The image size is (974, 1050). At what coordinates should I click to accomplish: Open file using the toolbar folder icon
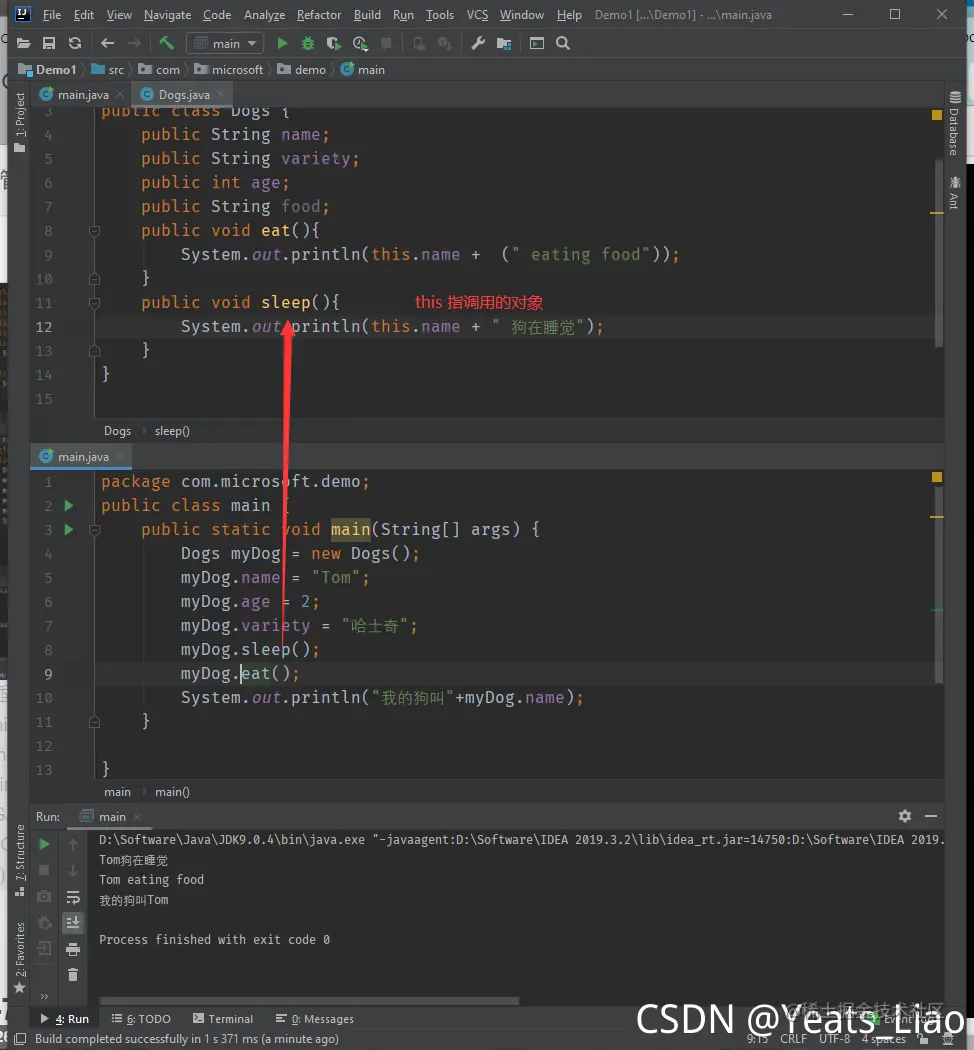(x=23, y=44)
